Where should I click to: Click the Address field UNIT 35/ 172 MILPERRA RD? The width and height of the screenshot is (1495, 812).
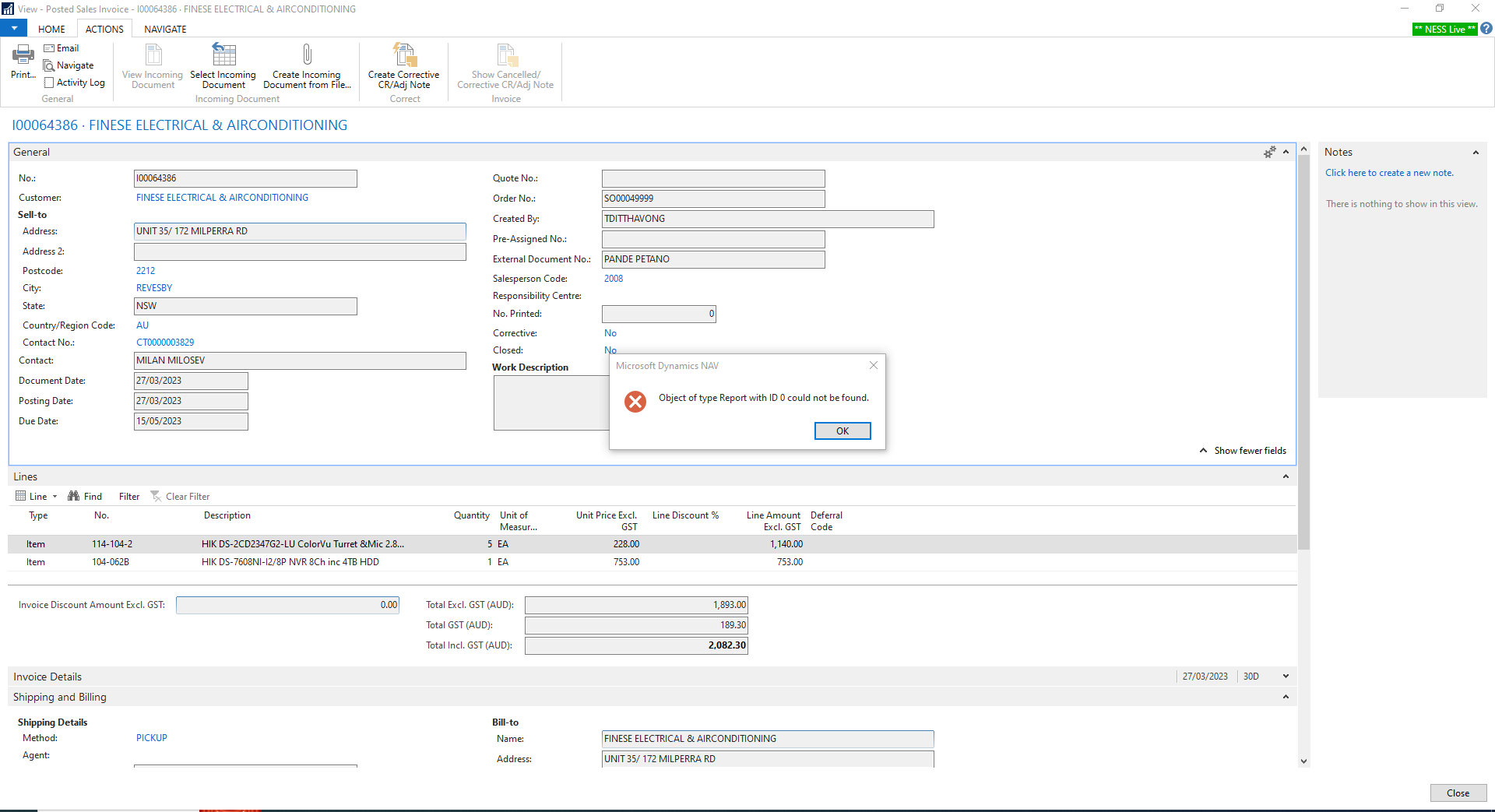(x=300, y=231)
